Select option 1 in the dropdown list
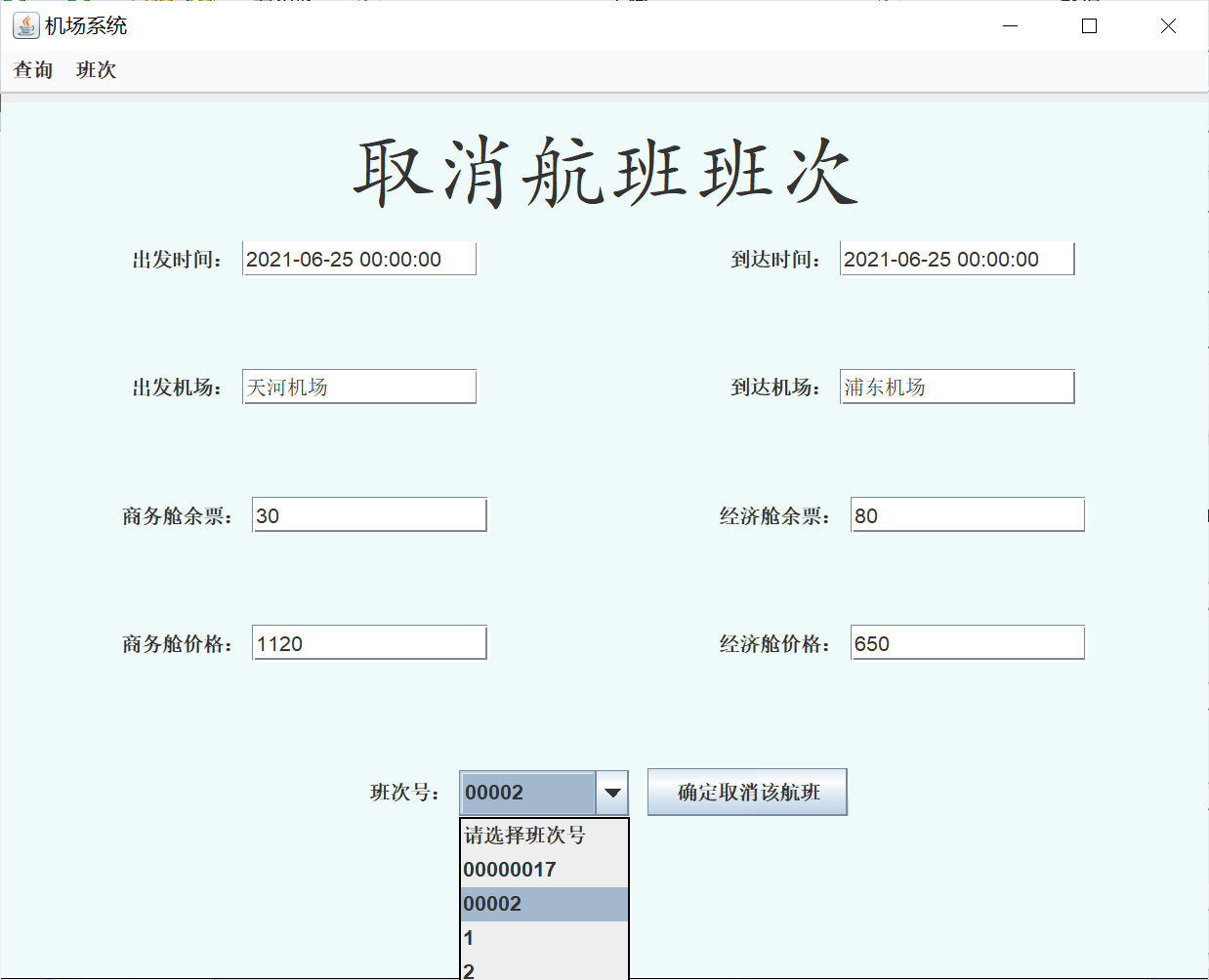The width and height of the screenshot is (1209, 980). click(544, 938)
